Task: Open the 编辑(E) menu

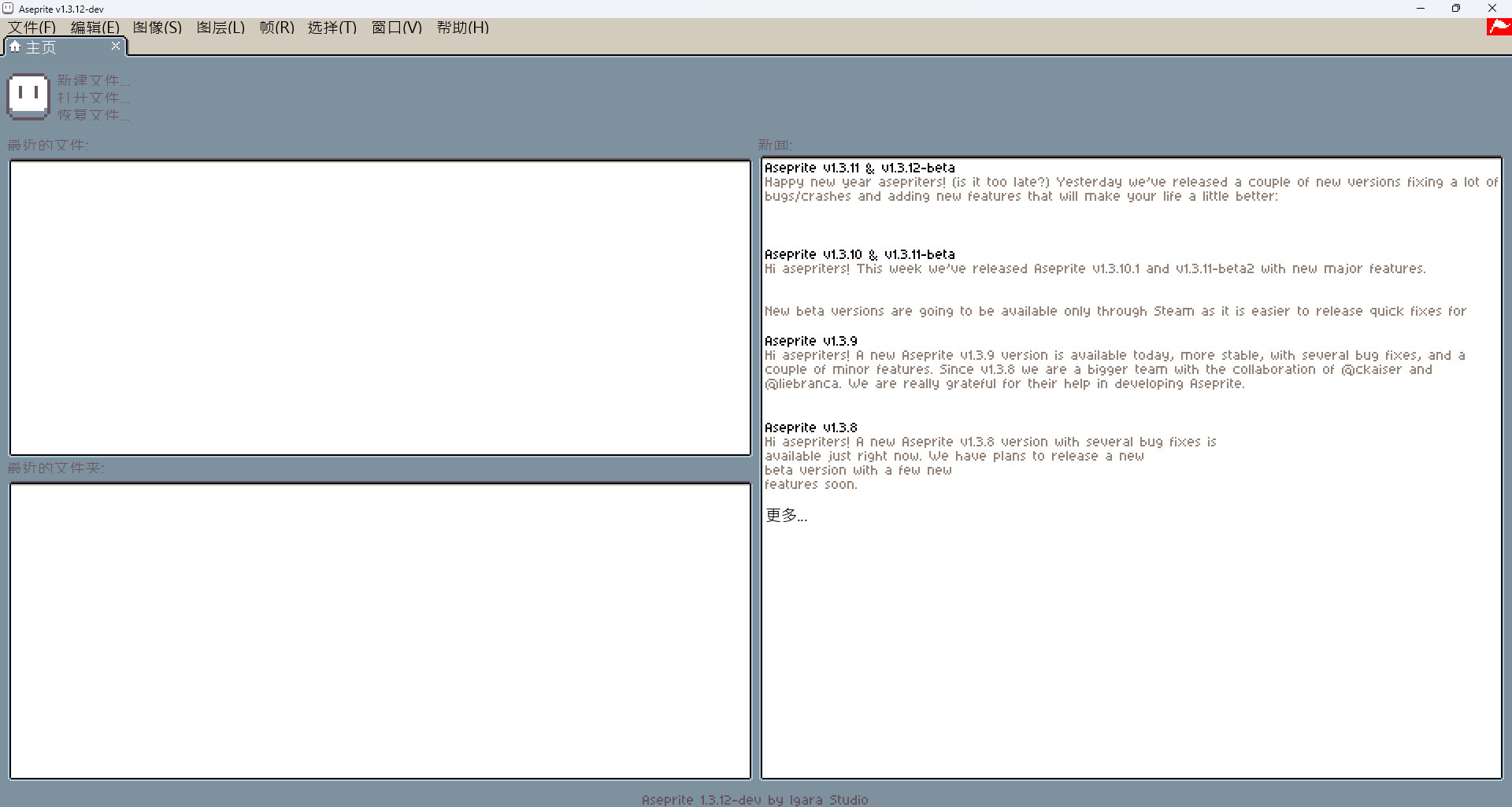Action: 94,28
